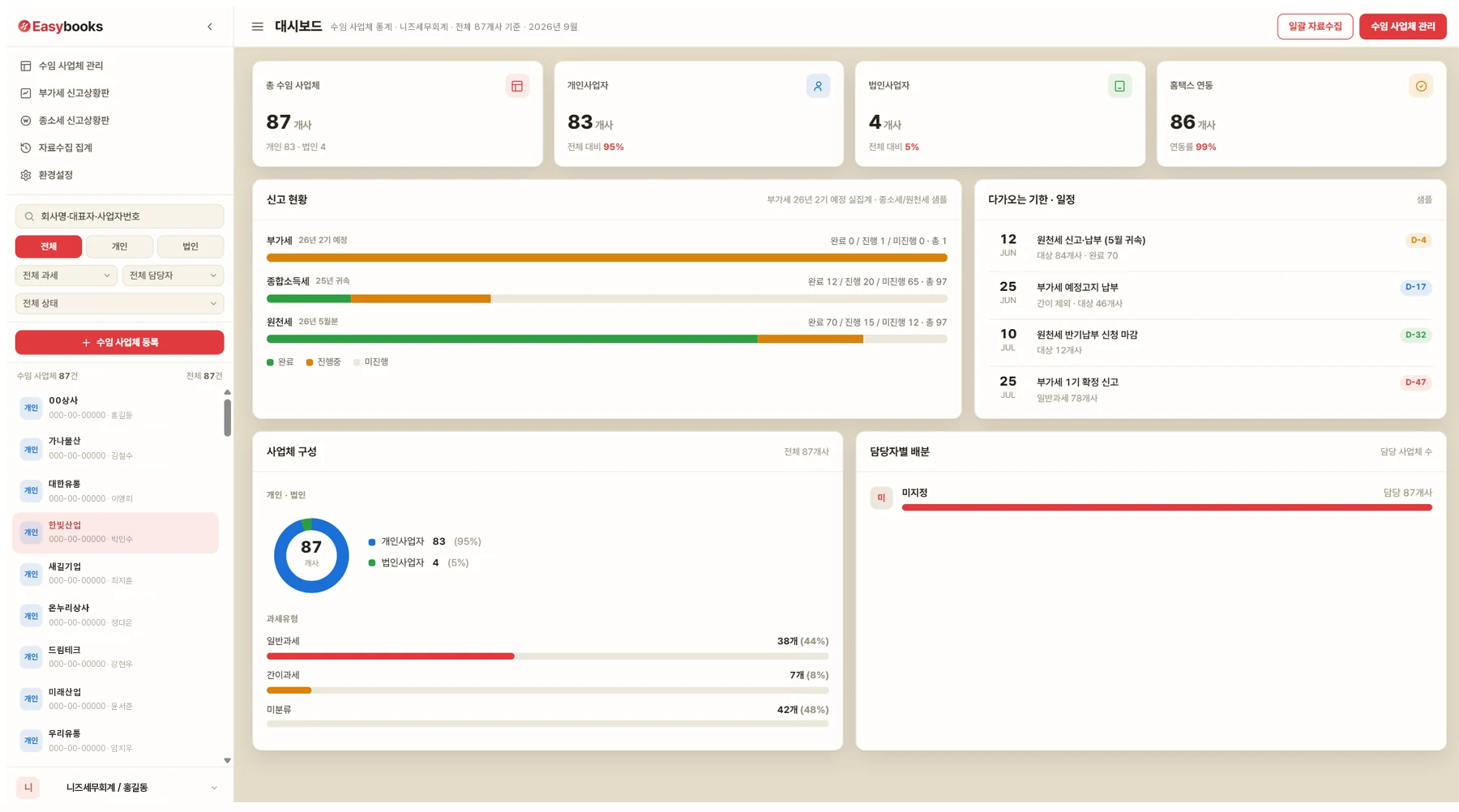Image resolution: width=1459 pixels, height=812 pixels.
Task: Open the 미래산업 client entry
Action: [116, 699]
